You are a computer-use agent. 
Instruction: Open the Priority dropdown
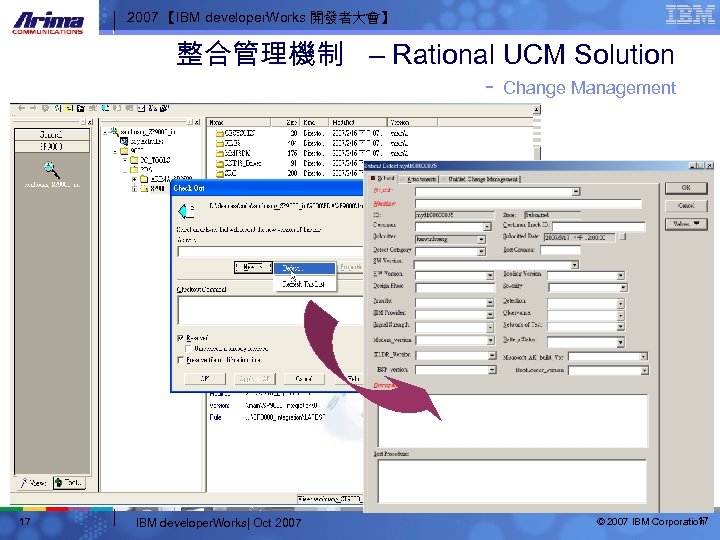click(490, 303)
